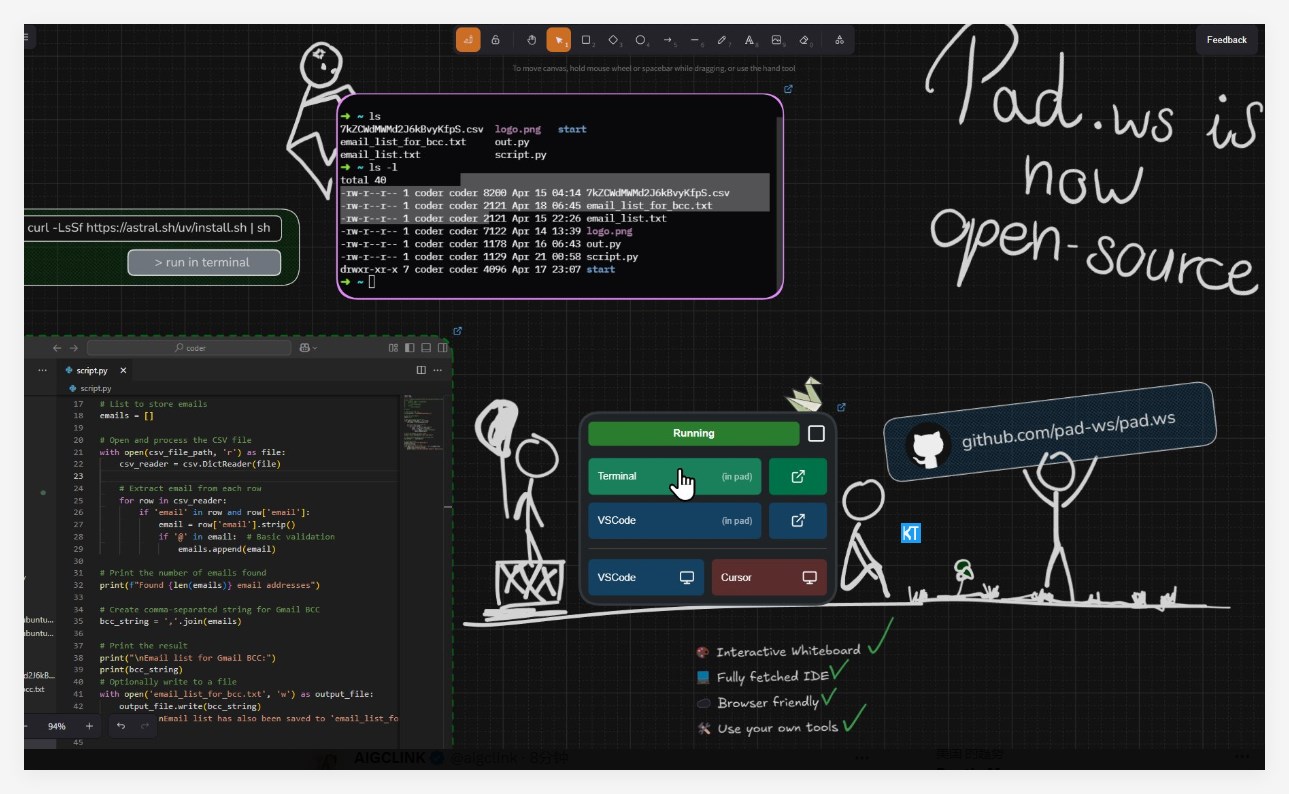Viewport: 1289px width, 794px height.
Task: Expand the Copilot dropdown in VSCode title bar
Action: (x=307, y=348)
